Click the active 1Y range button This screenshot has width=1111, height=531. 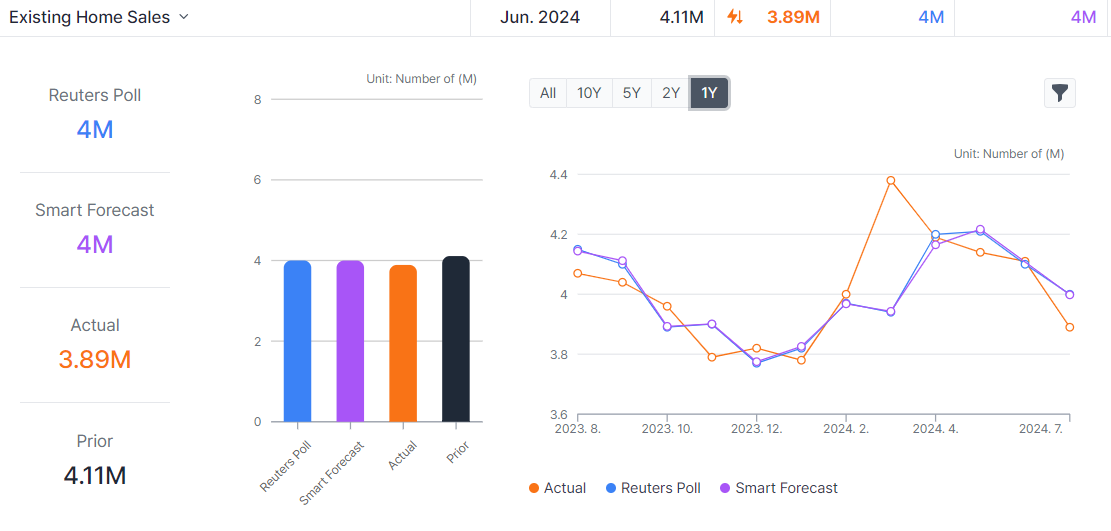[x=709, y=93]
